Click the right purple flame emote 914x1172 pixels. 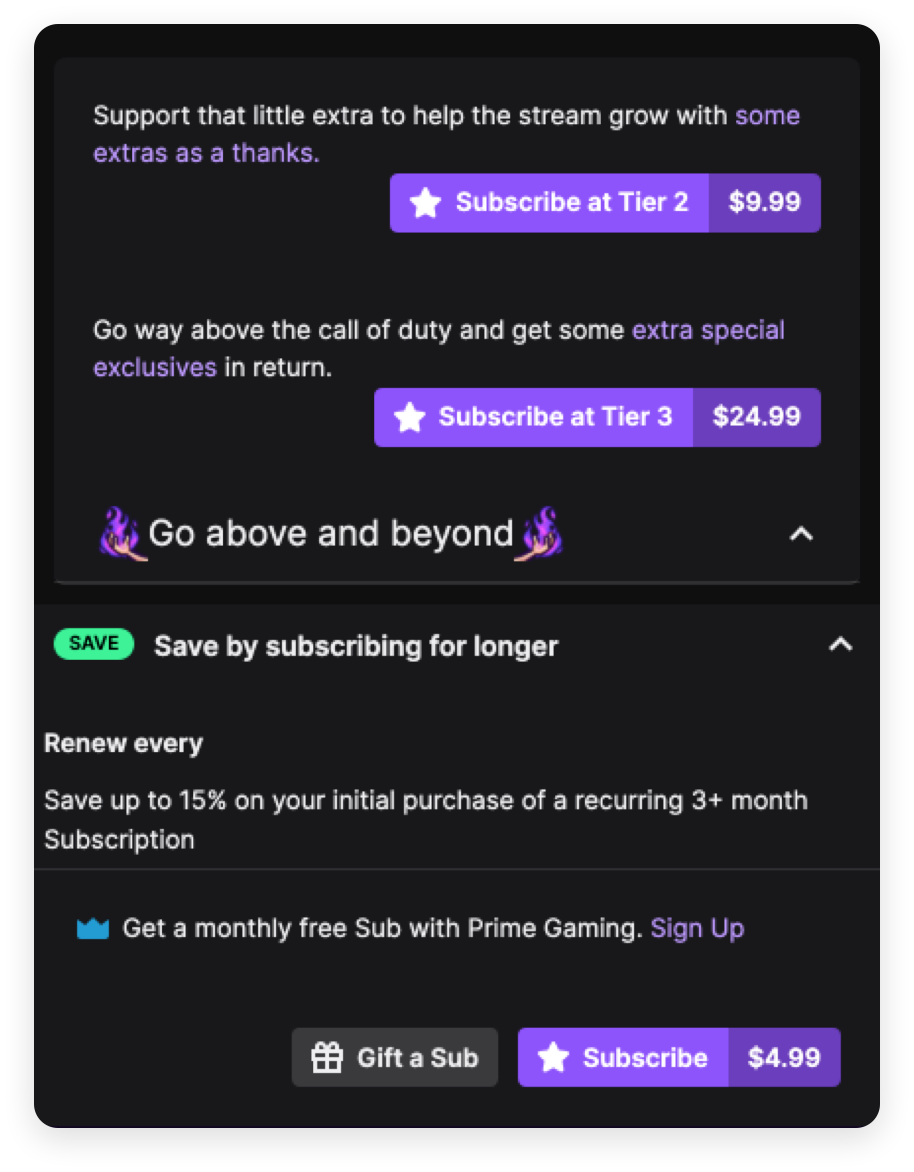540,534
